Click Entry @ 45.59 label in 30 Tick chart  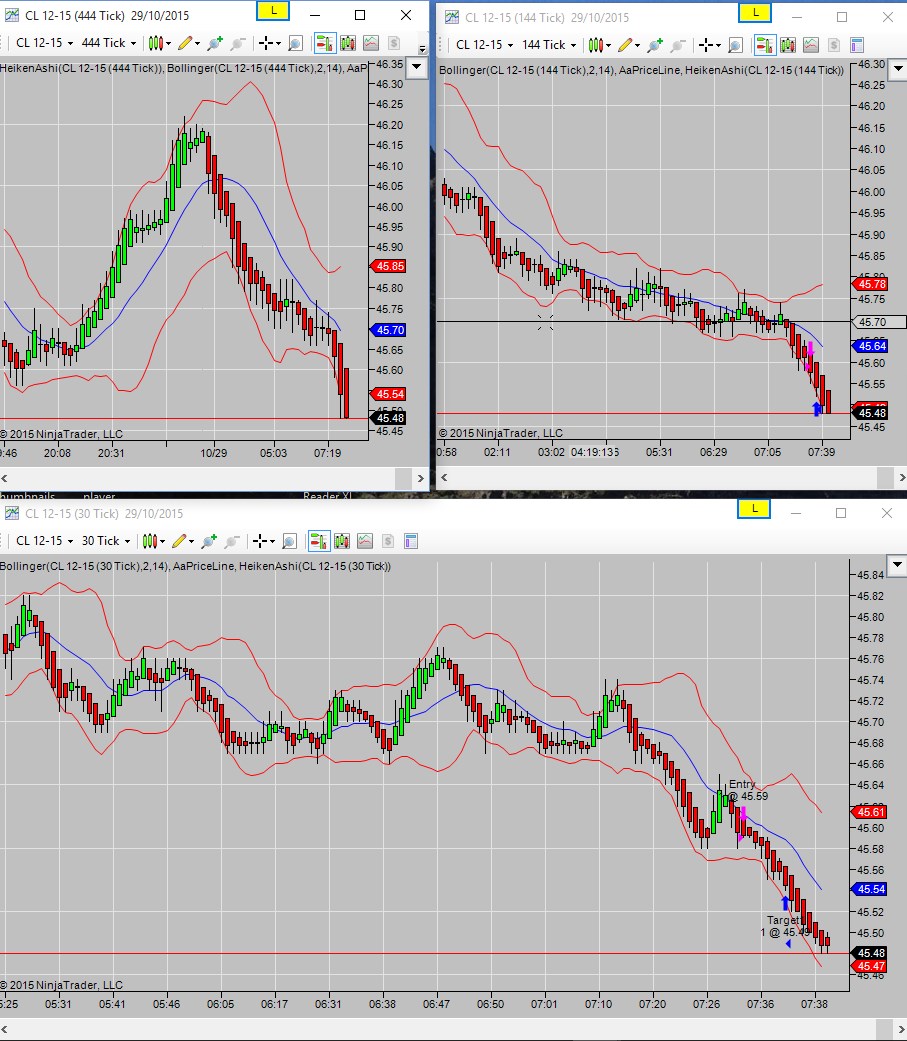pyautogui.click(x=748, y=790)
